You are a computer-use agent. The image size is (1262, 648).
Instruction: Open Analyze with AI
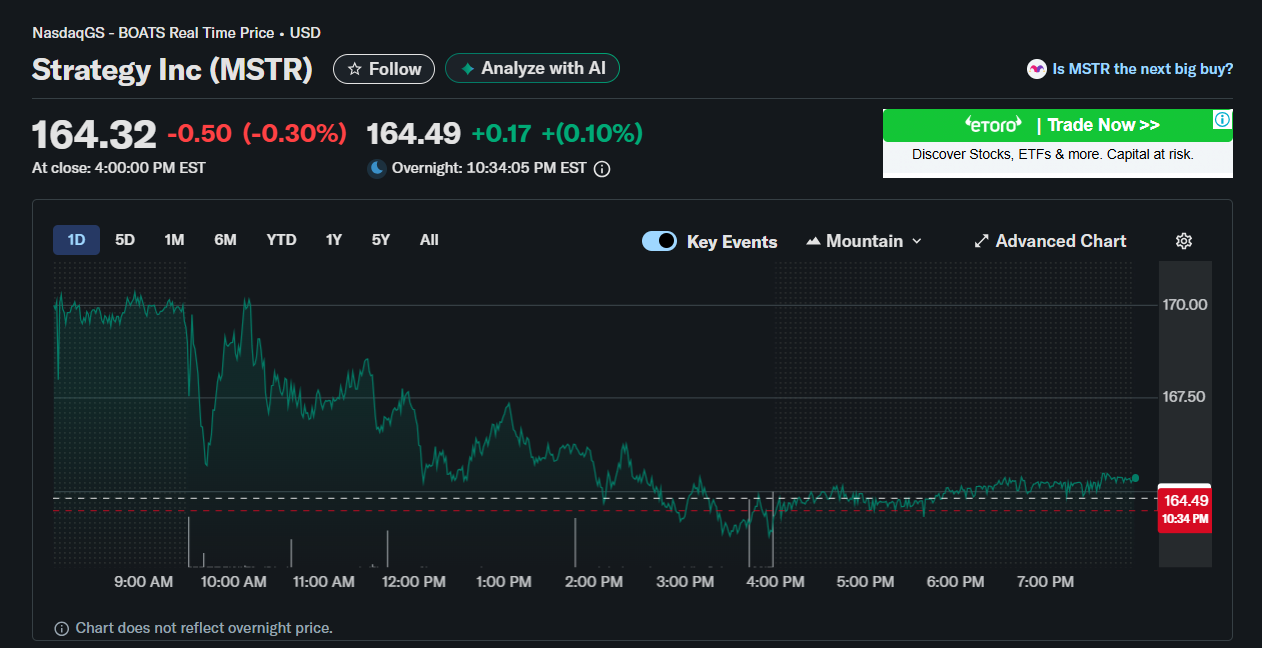click(x=532, y=68)
